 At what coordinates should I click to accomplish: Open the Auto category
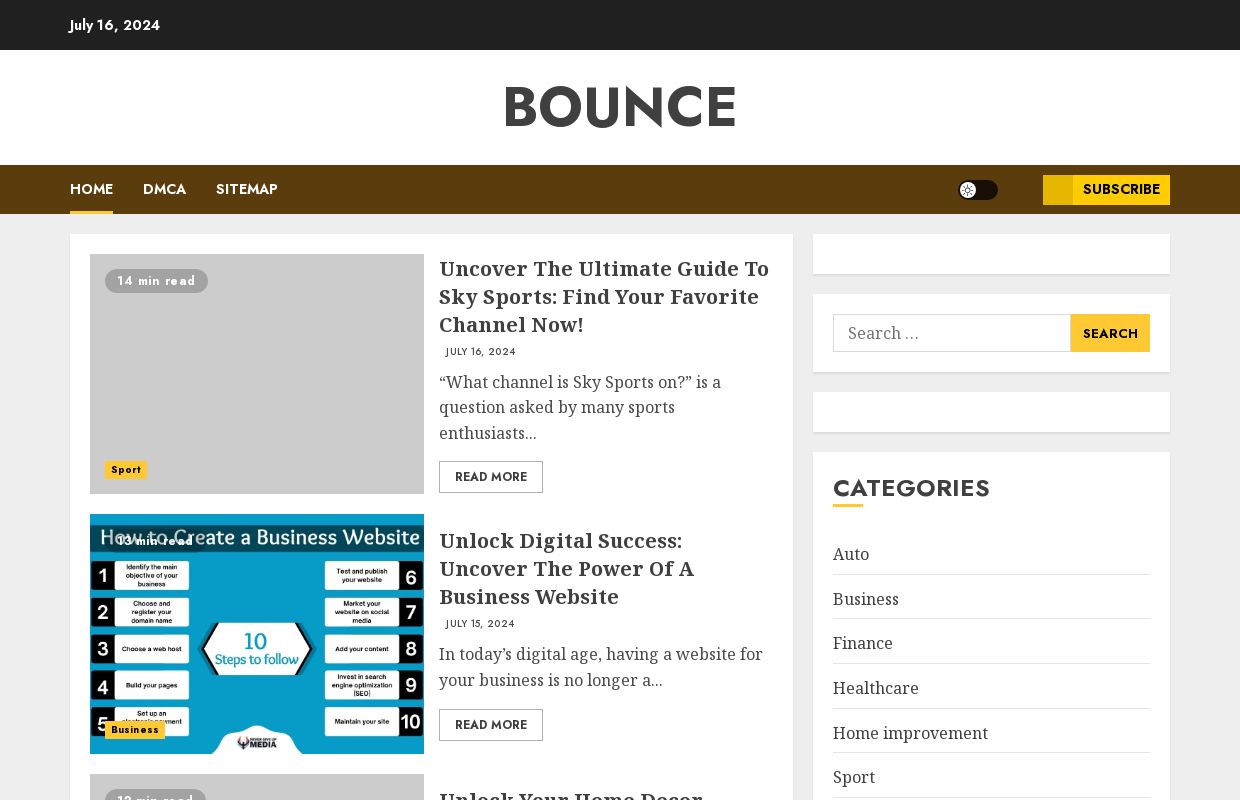click(x=851, y=554)
